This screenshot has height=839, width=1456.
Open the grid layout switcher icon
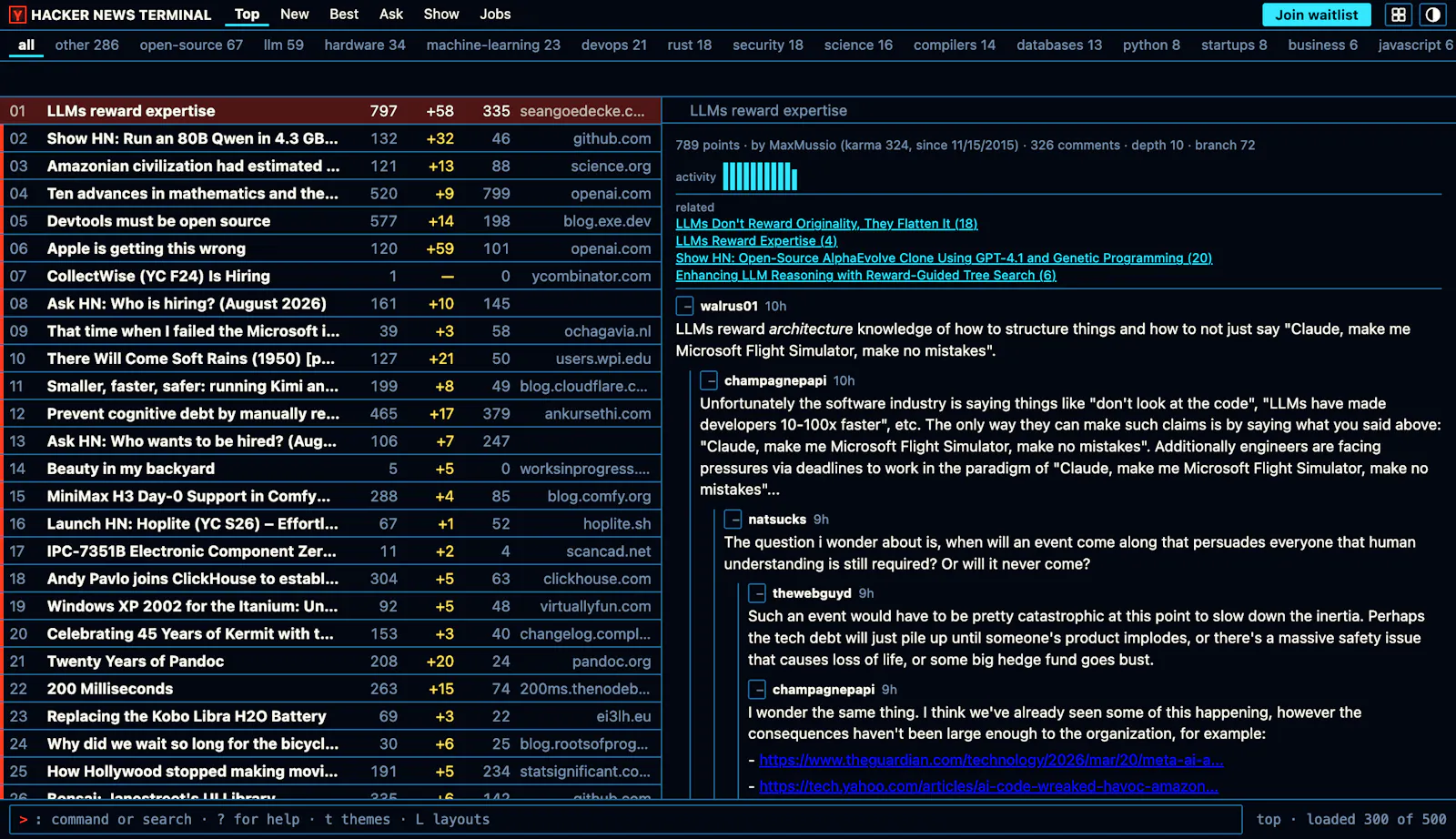click(1399, 15)
